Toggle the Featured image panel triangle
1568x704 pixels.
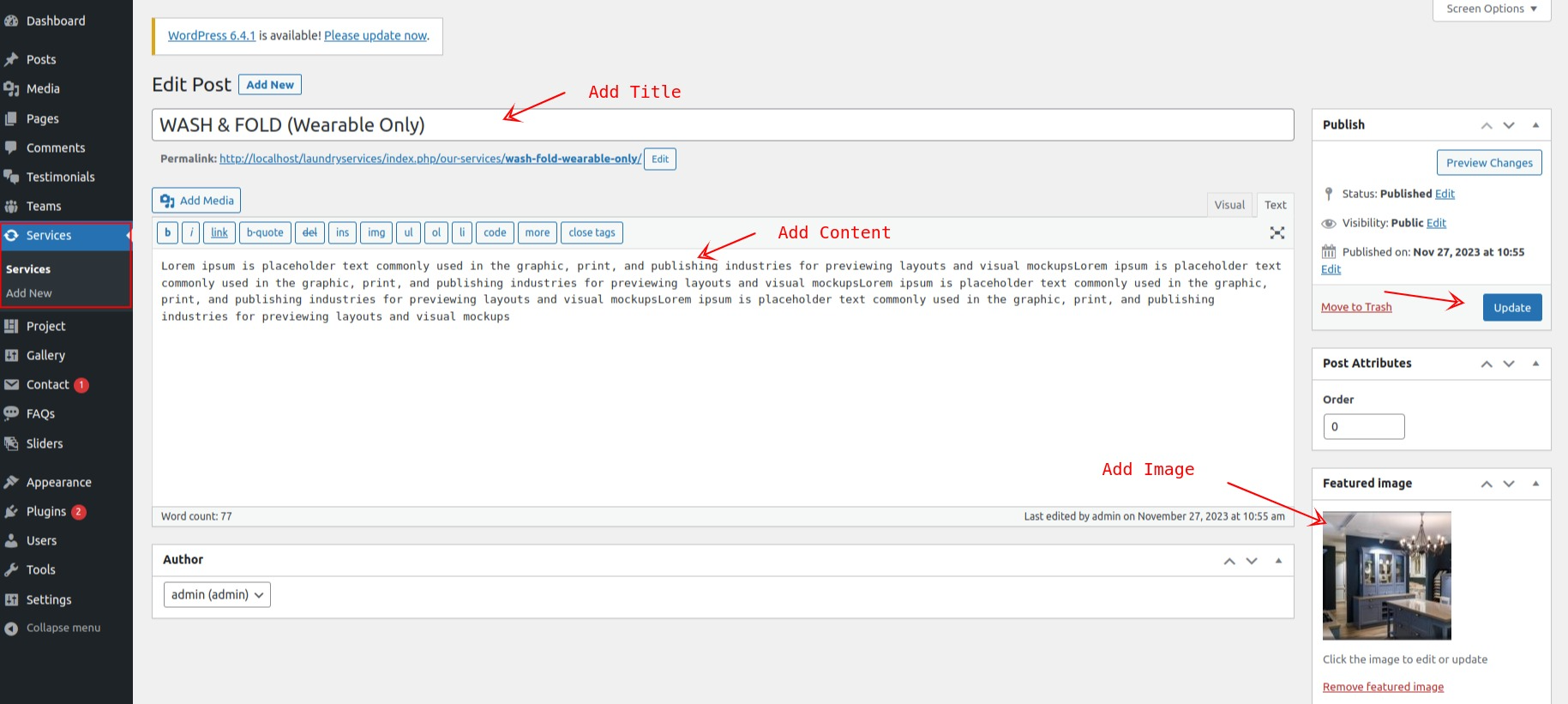click(1535, 484)
